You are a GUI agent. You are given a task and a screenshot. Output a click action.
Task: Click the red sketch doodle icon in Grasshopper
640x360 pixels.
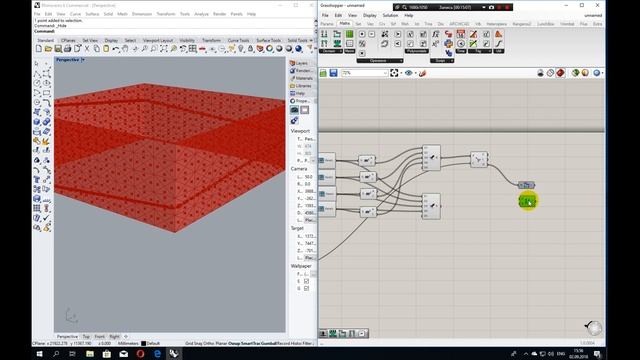[x=422, y=73]
